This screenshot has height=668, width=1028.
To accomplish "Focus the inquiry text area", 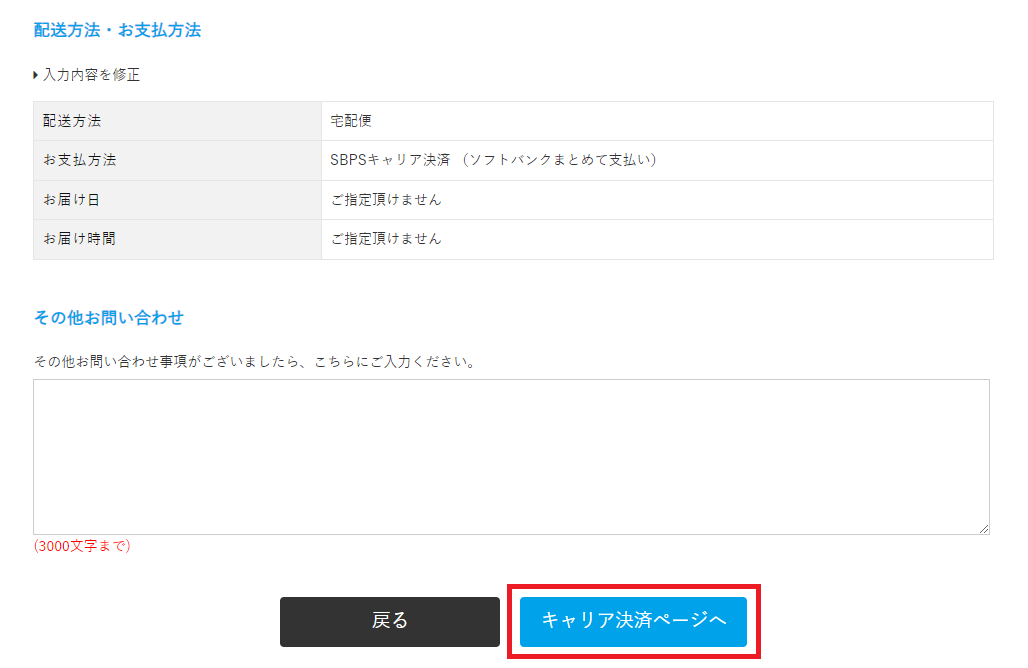I will tap(511, 456).
